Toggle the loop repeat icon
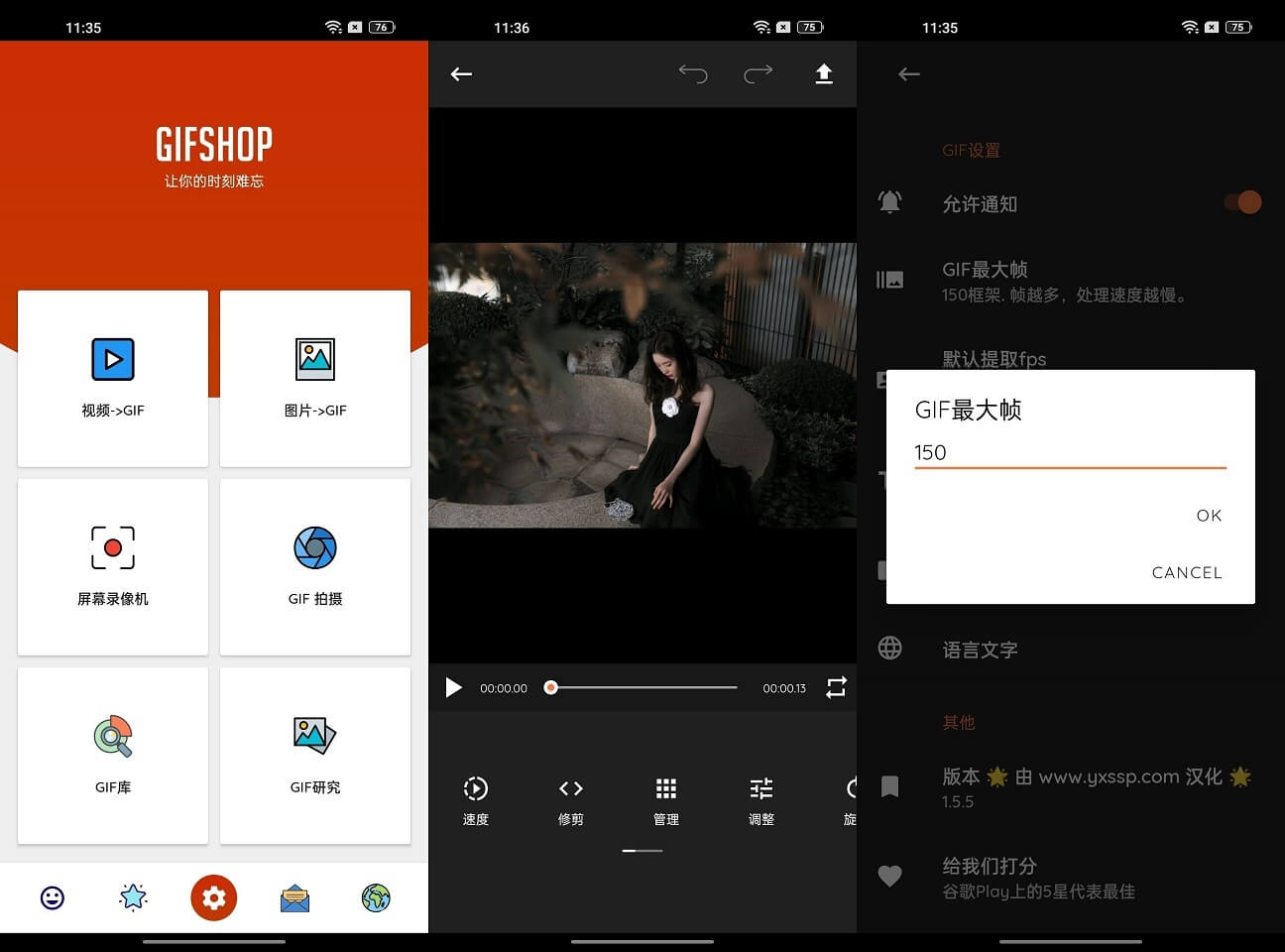1285x952 pixels. pyautogui.click(x=836, y=687)
